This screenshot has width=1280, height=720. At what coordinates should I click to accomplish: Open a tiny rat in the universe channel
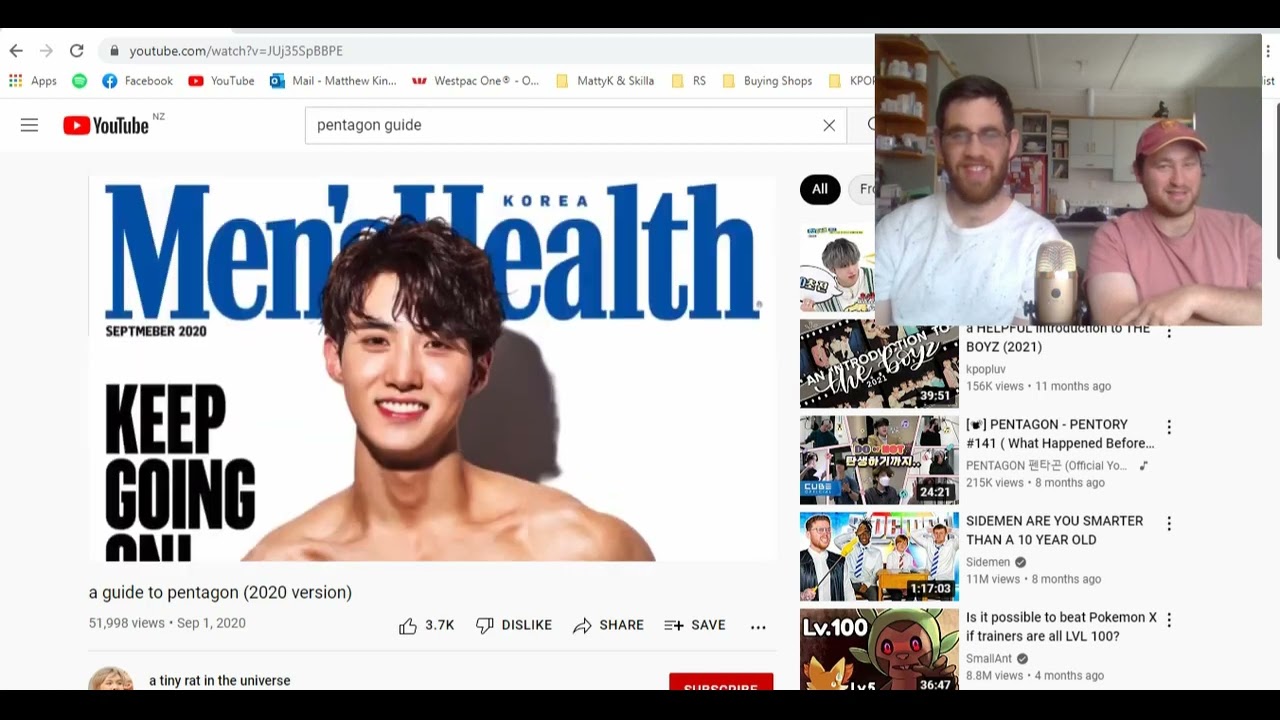pyautogui.click(x=220, y=680)
